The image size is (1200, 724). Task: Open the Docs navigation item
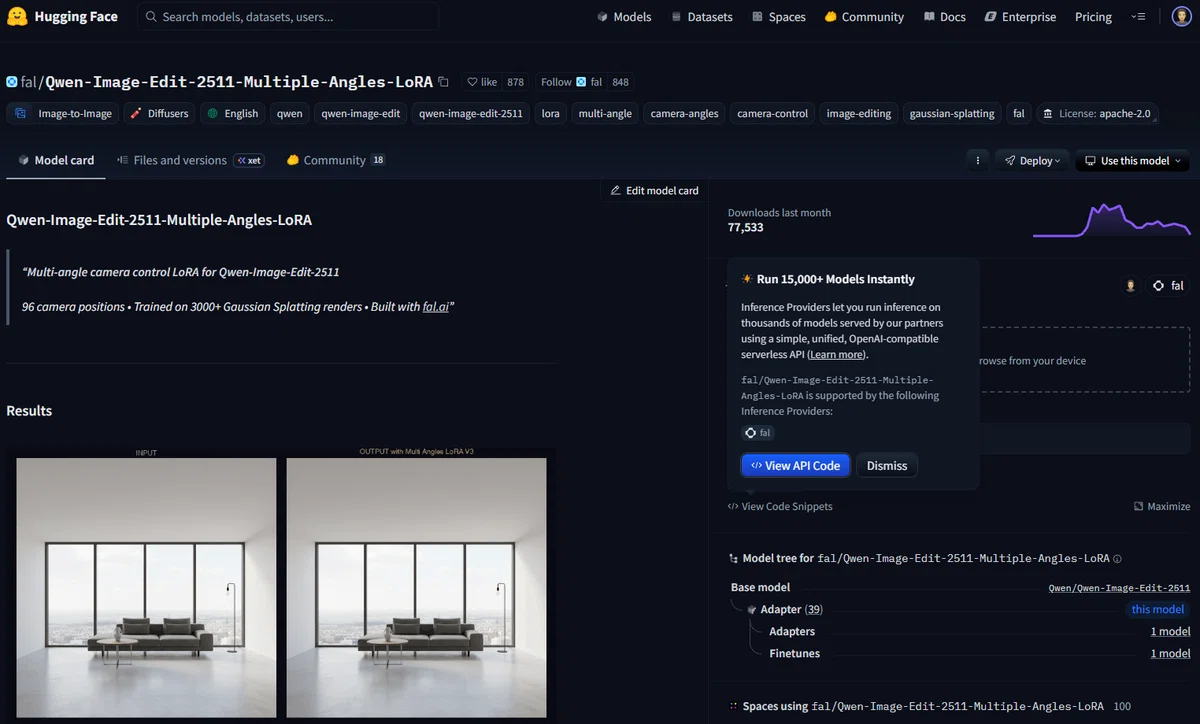coord(945,17)
